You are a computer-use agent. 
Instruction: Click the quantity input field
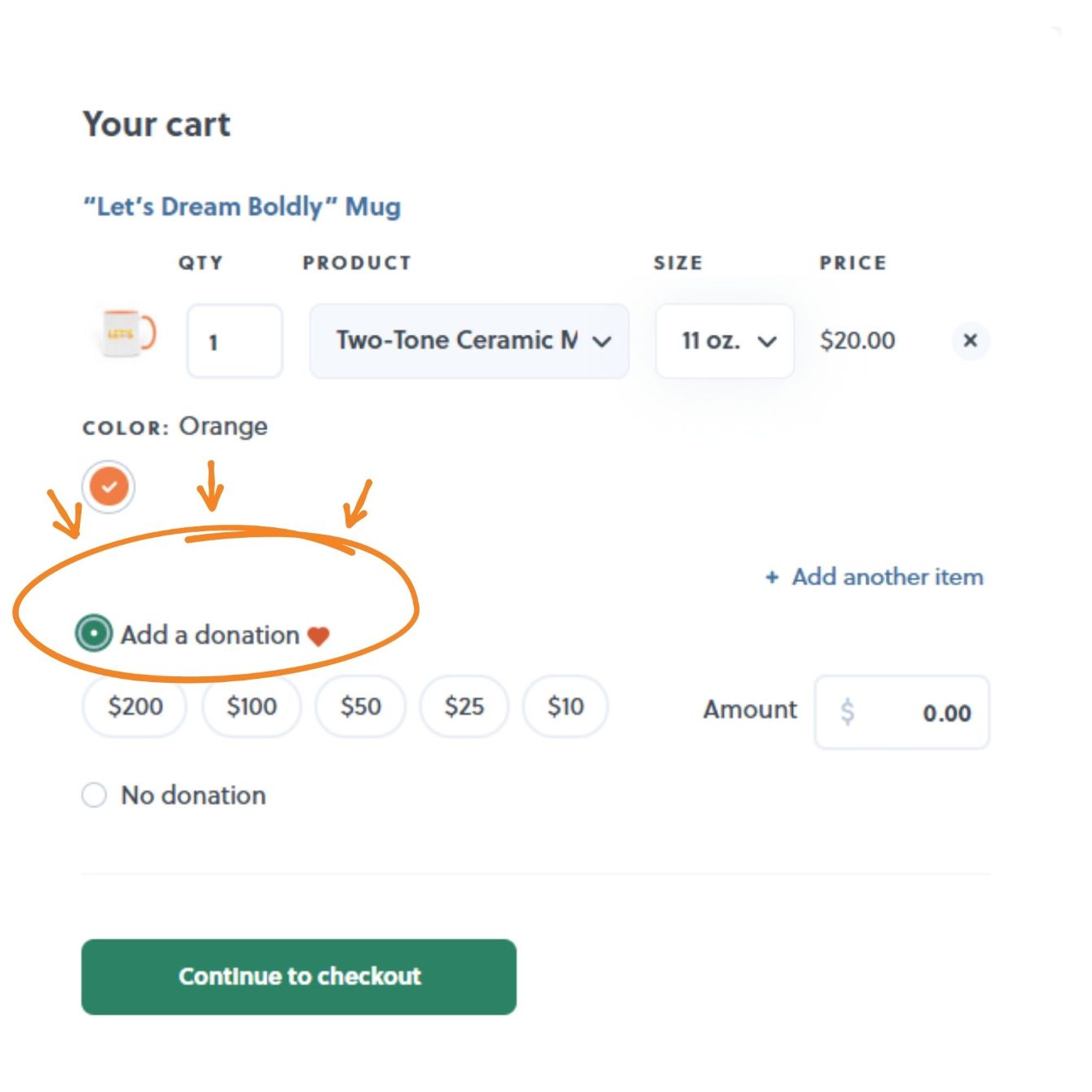pos(235,341)
